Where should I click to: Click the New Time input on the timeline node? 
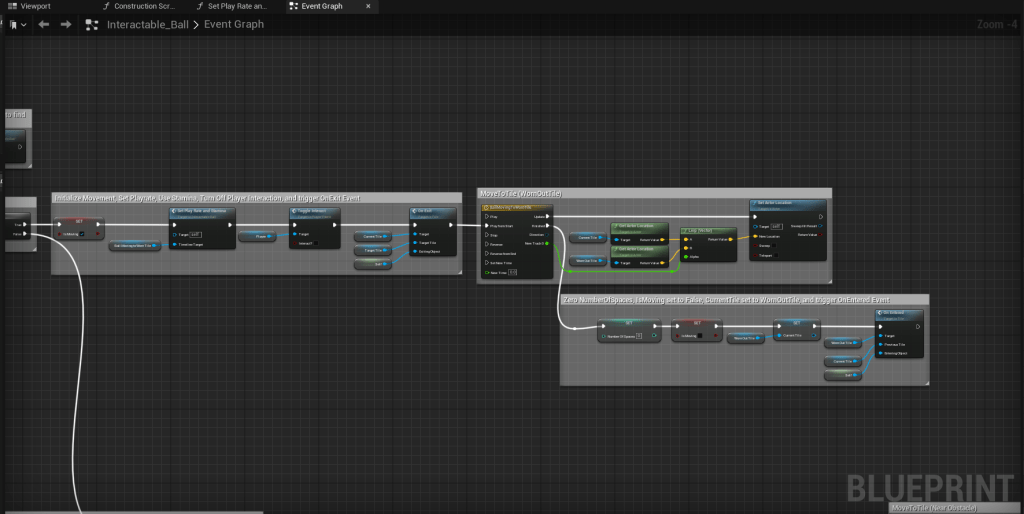coord(513,272)
